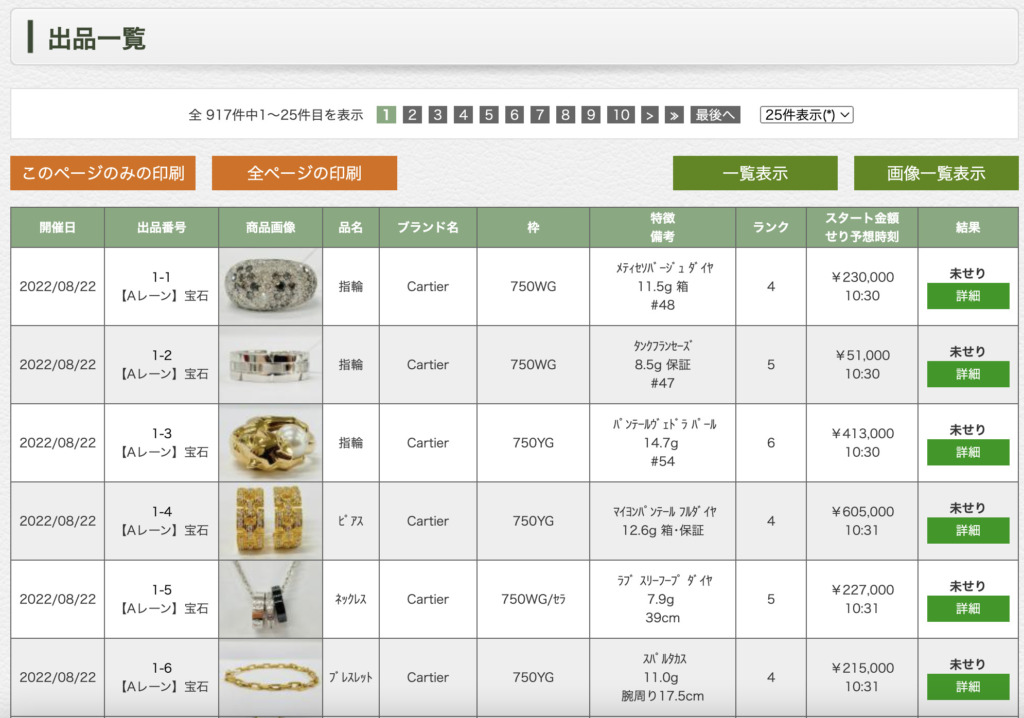
Task: Select current page 1 in pagination
Action: (x=386, y=115)
